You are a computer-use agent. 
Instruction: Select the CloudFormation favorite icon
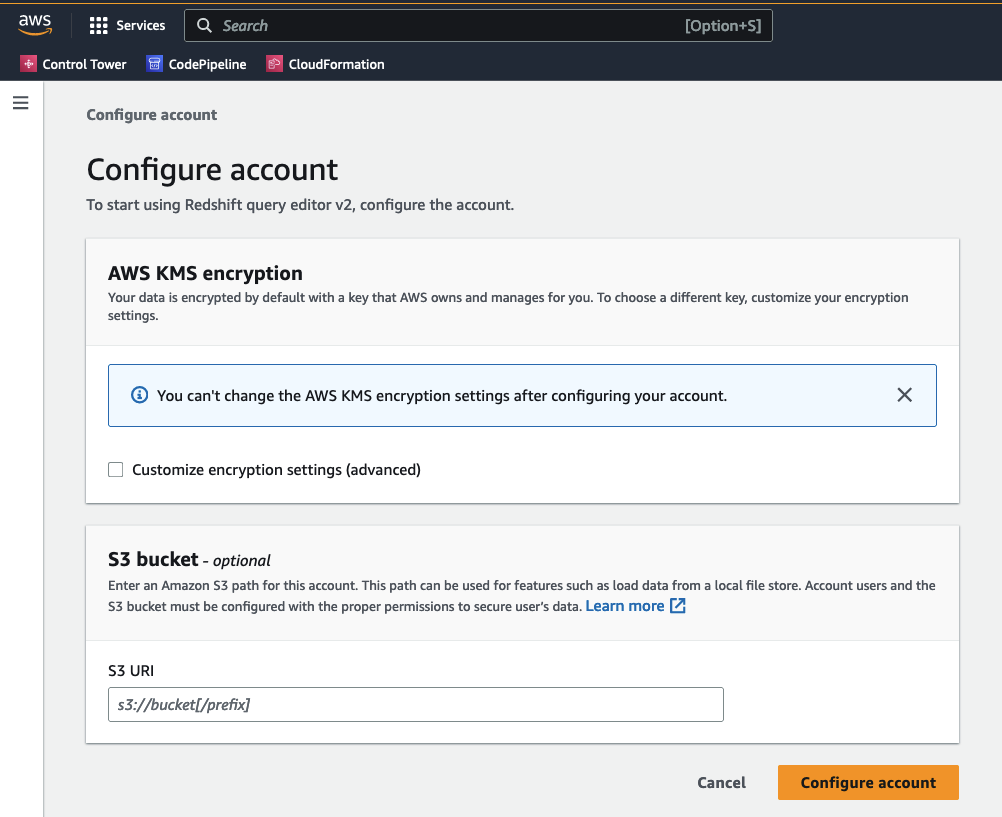(x=273, y=63)
